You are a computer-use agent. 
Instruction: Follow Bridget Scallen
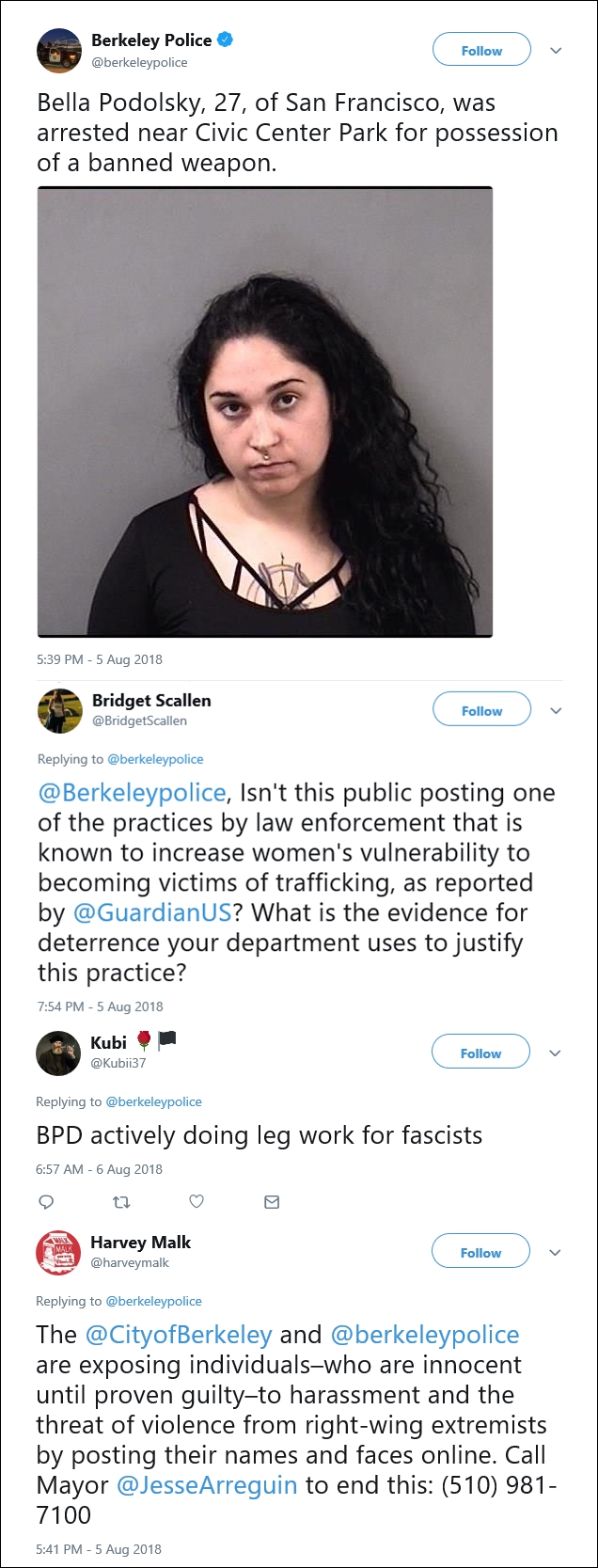tap(481, 711)
